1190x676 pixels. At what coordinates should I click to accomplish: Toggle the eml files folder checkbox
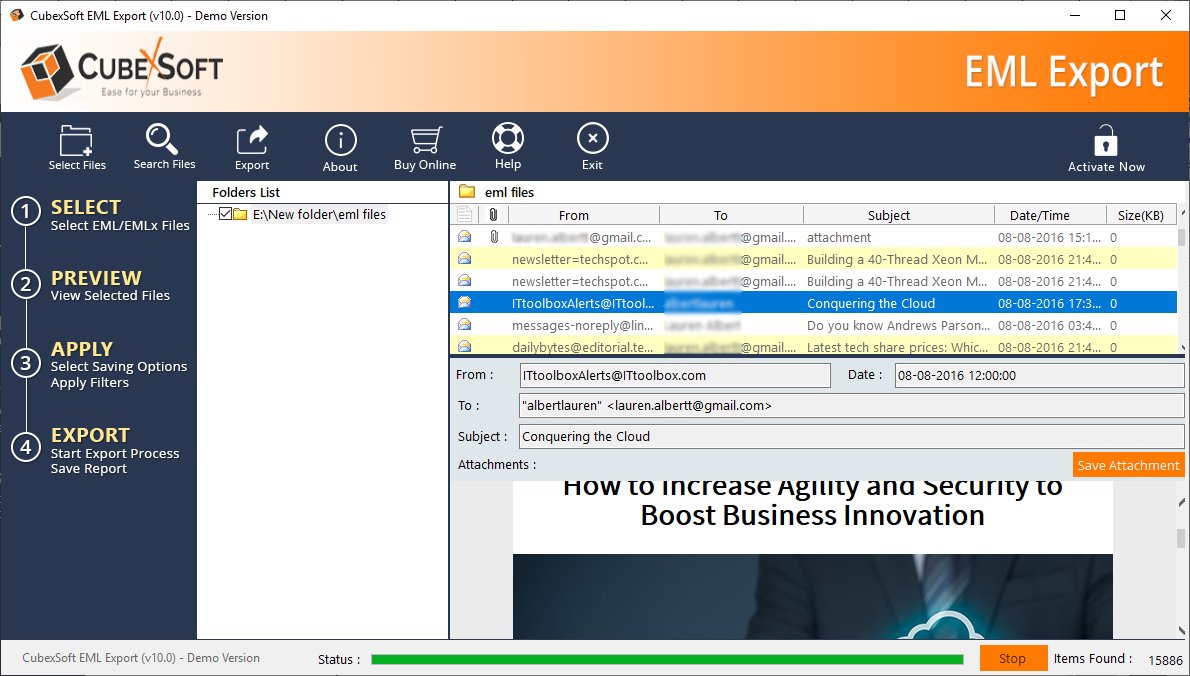[x=225, y=214]
